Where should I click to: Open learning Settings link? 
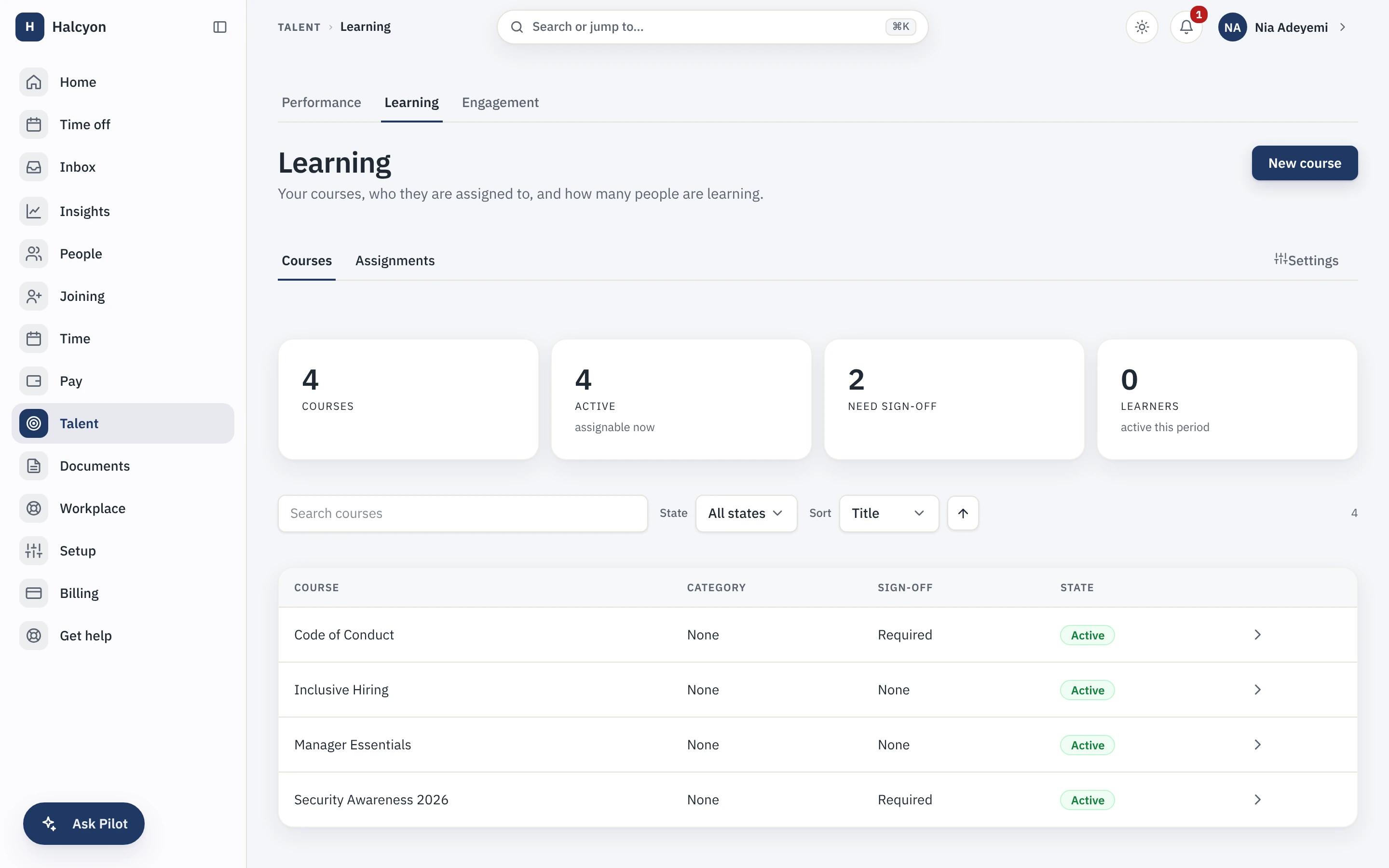click(x=1306, y=260)
